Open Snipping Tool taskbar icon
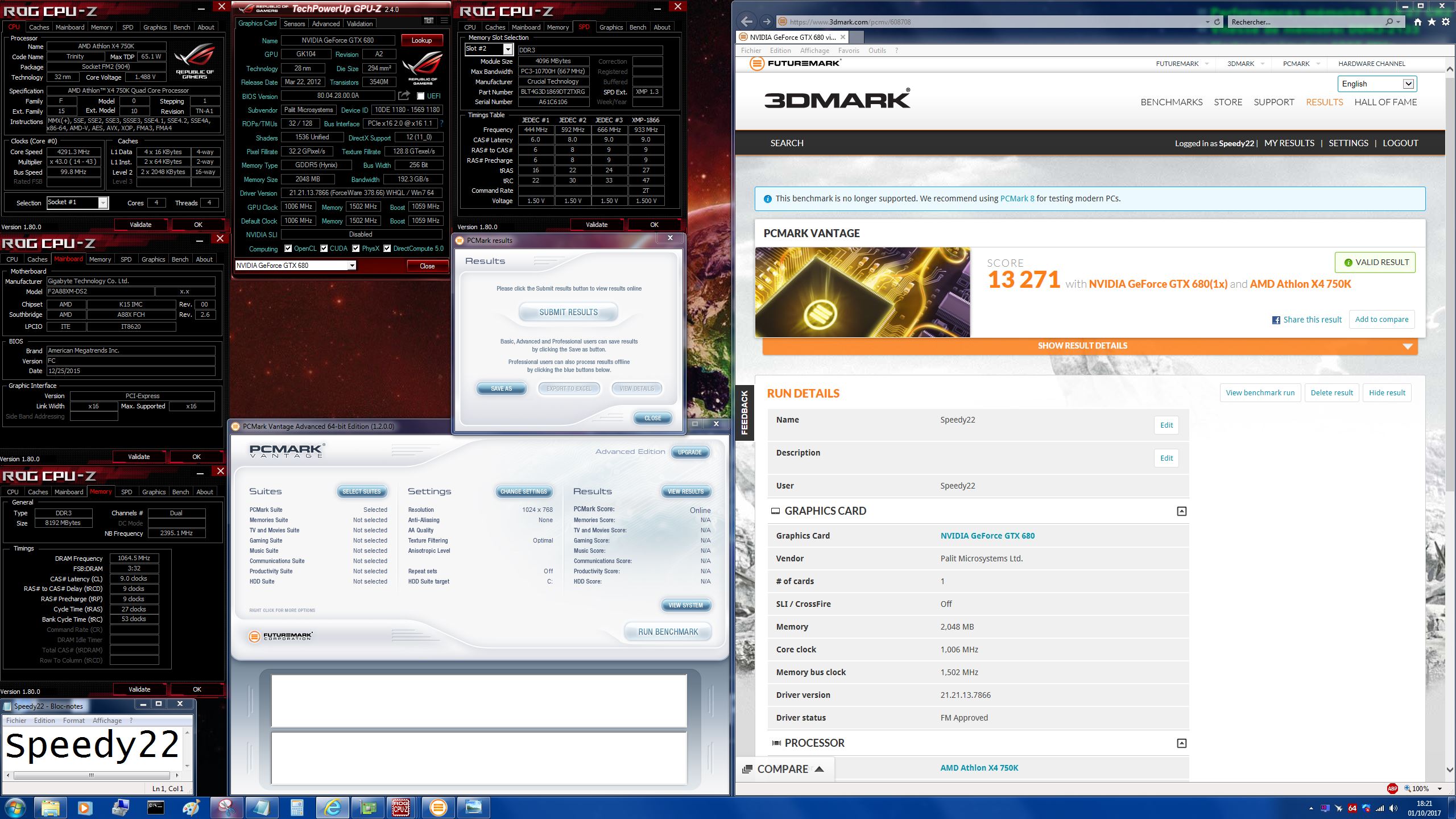Viewport: 1456px width, 819px height. click(226, 808)
